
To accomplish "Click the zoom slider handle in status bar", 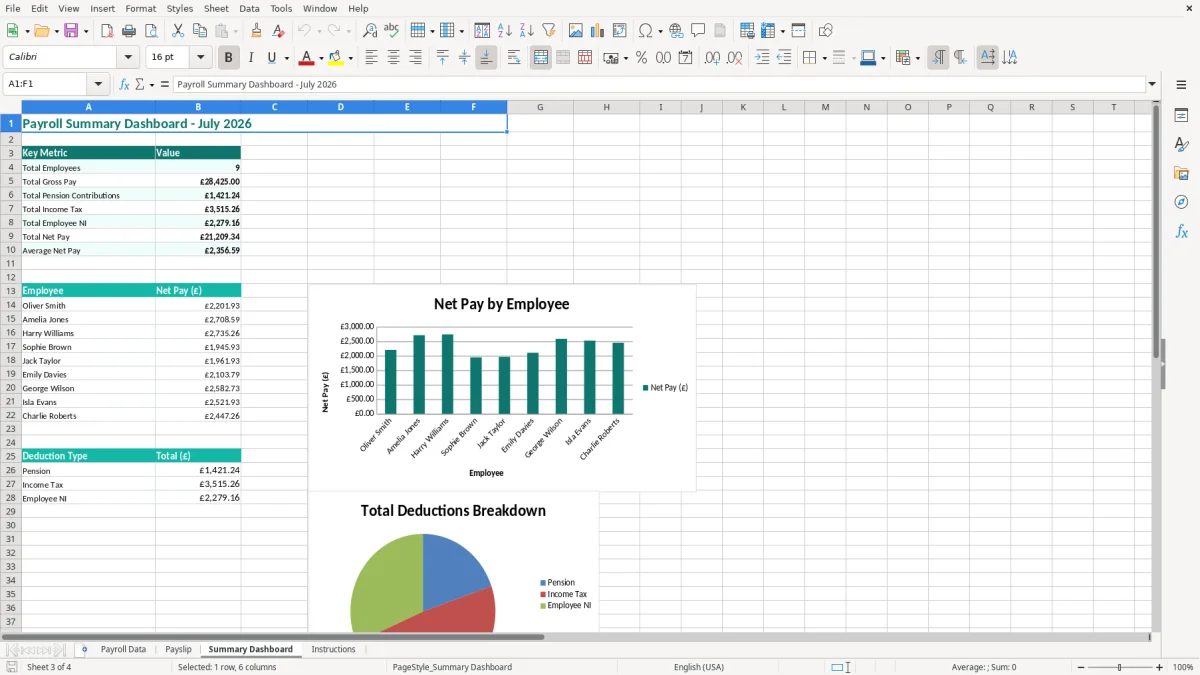I will (1119, 667).
